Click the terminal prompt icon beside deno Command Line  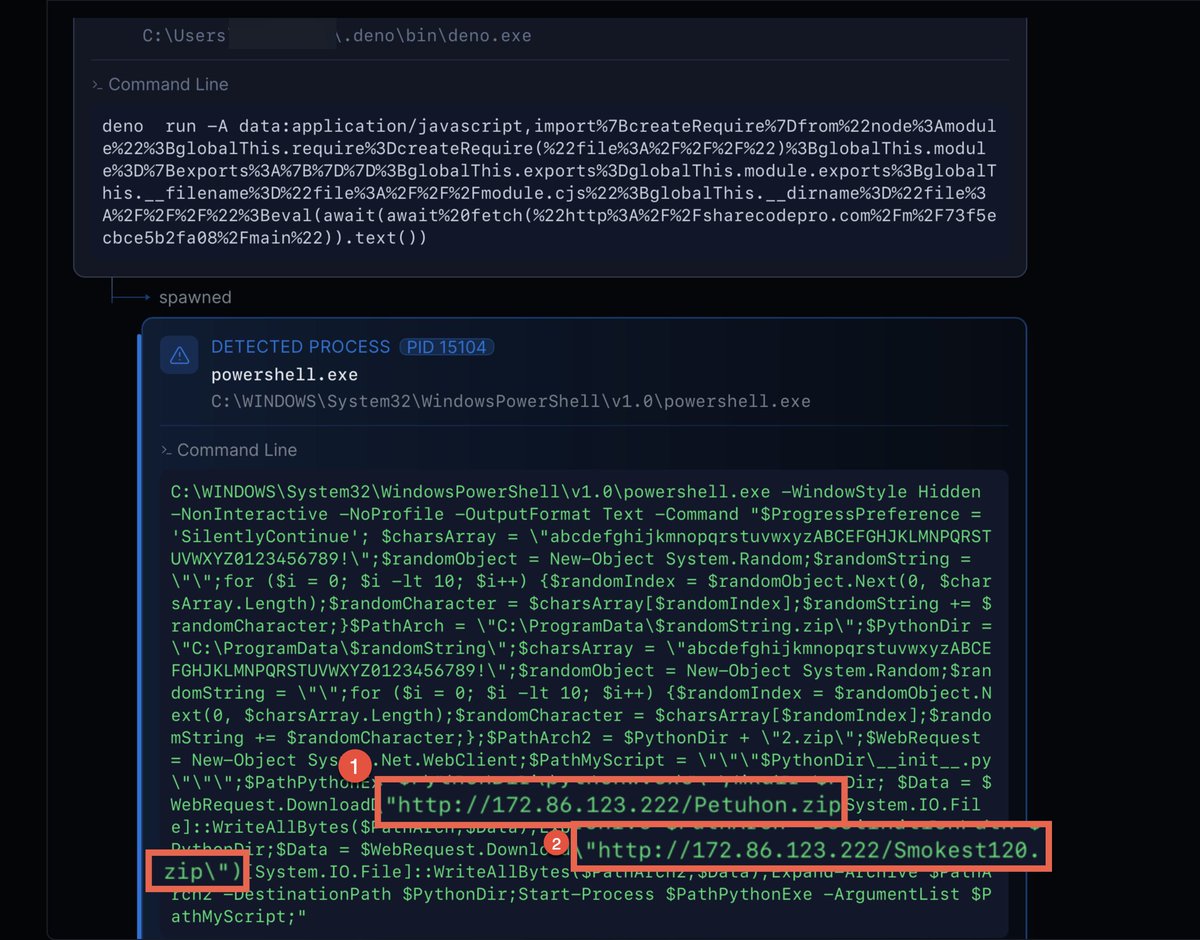click(97, 85)
